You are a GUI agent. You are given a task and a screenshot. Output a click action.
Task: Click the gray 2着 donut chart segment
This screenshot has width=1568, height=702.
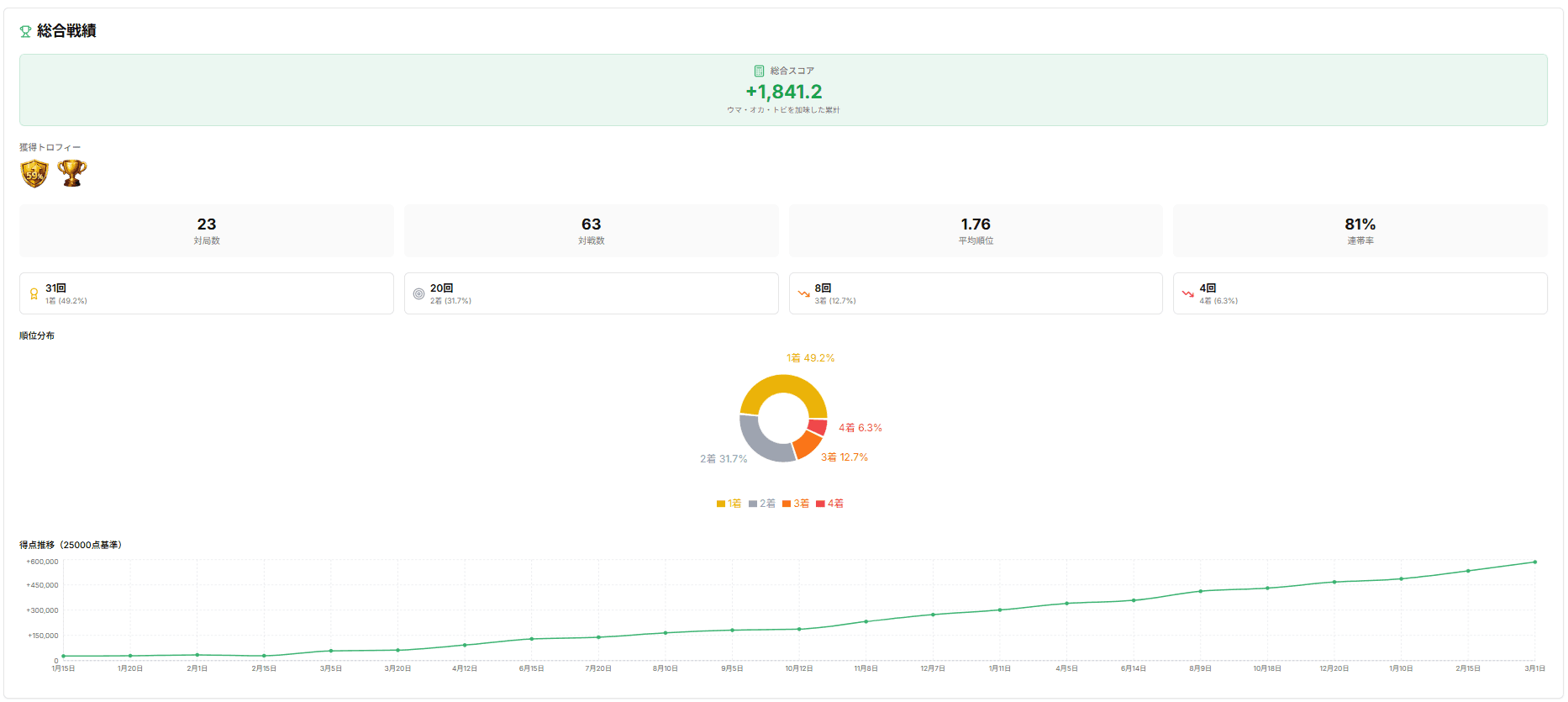(758, 444)
